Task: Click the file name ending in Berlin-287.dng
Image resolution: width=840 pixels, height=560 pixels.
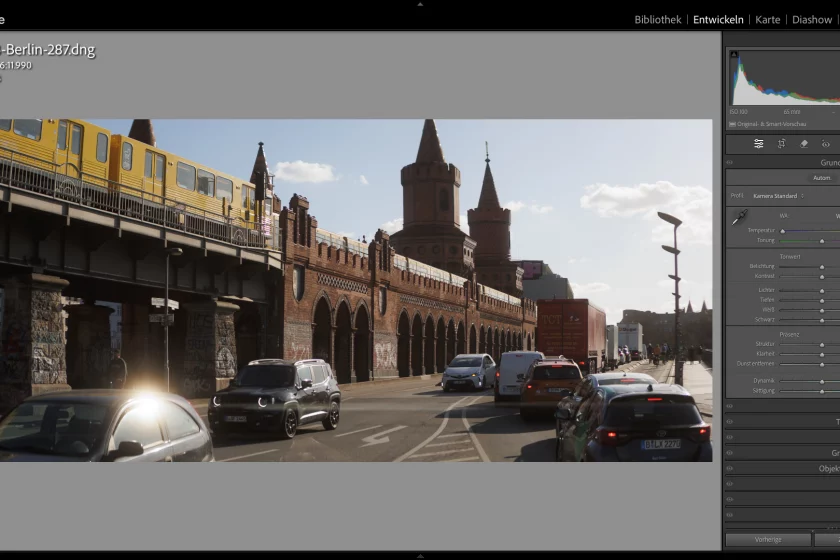Action: pyautogui.click(x=48, y=50)
